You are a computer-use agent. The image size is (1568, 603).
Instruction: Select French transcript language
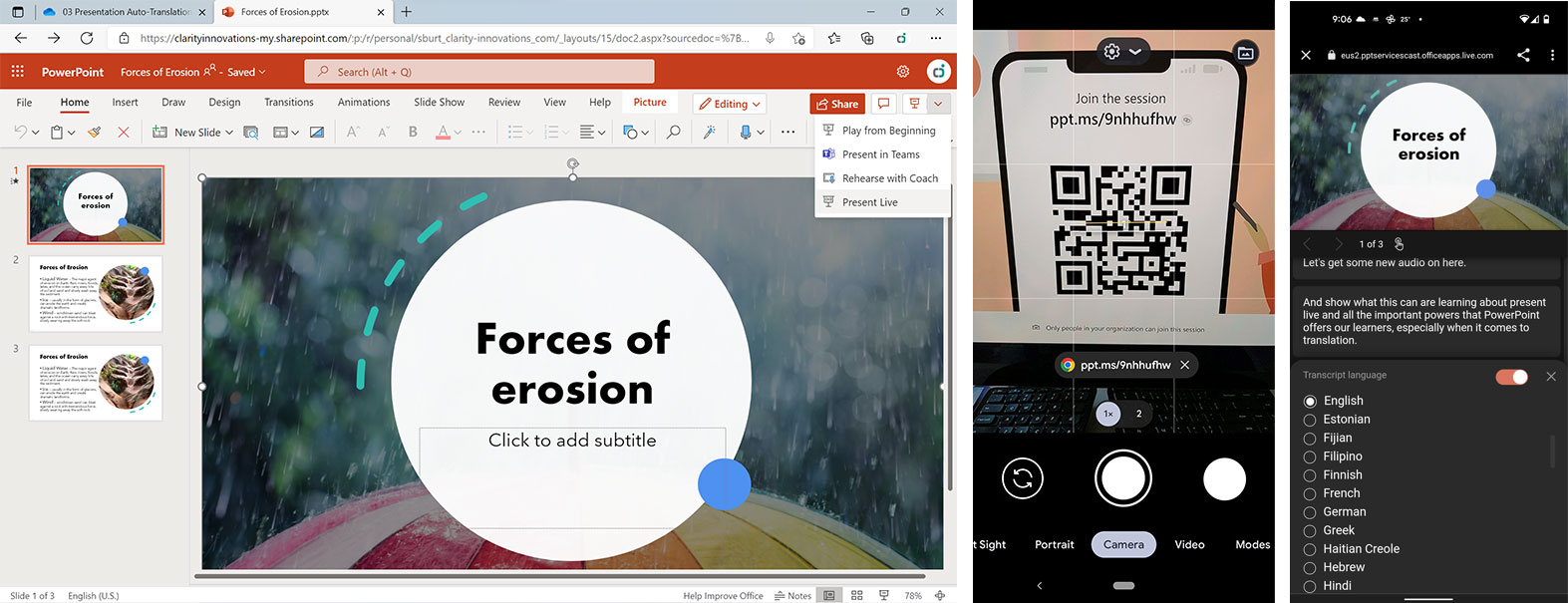click(x=1310, y=494)
